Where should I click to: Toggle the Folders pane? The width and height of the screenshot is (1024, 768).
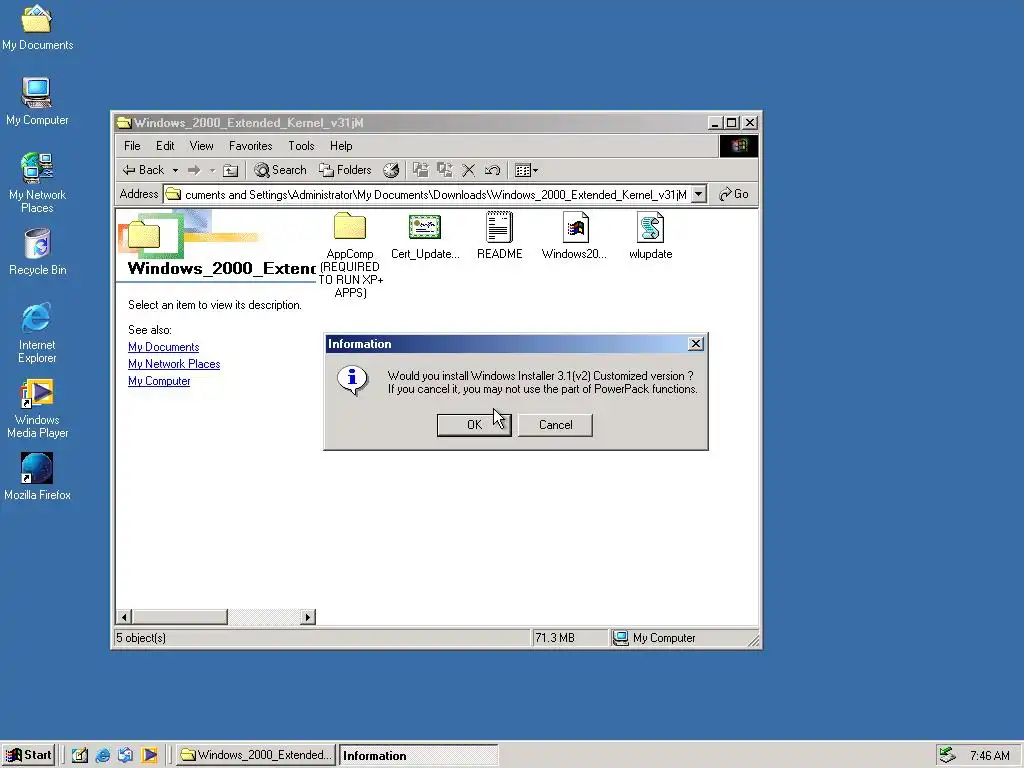345,170
